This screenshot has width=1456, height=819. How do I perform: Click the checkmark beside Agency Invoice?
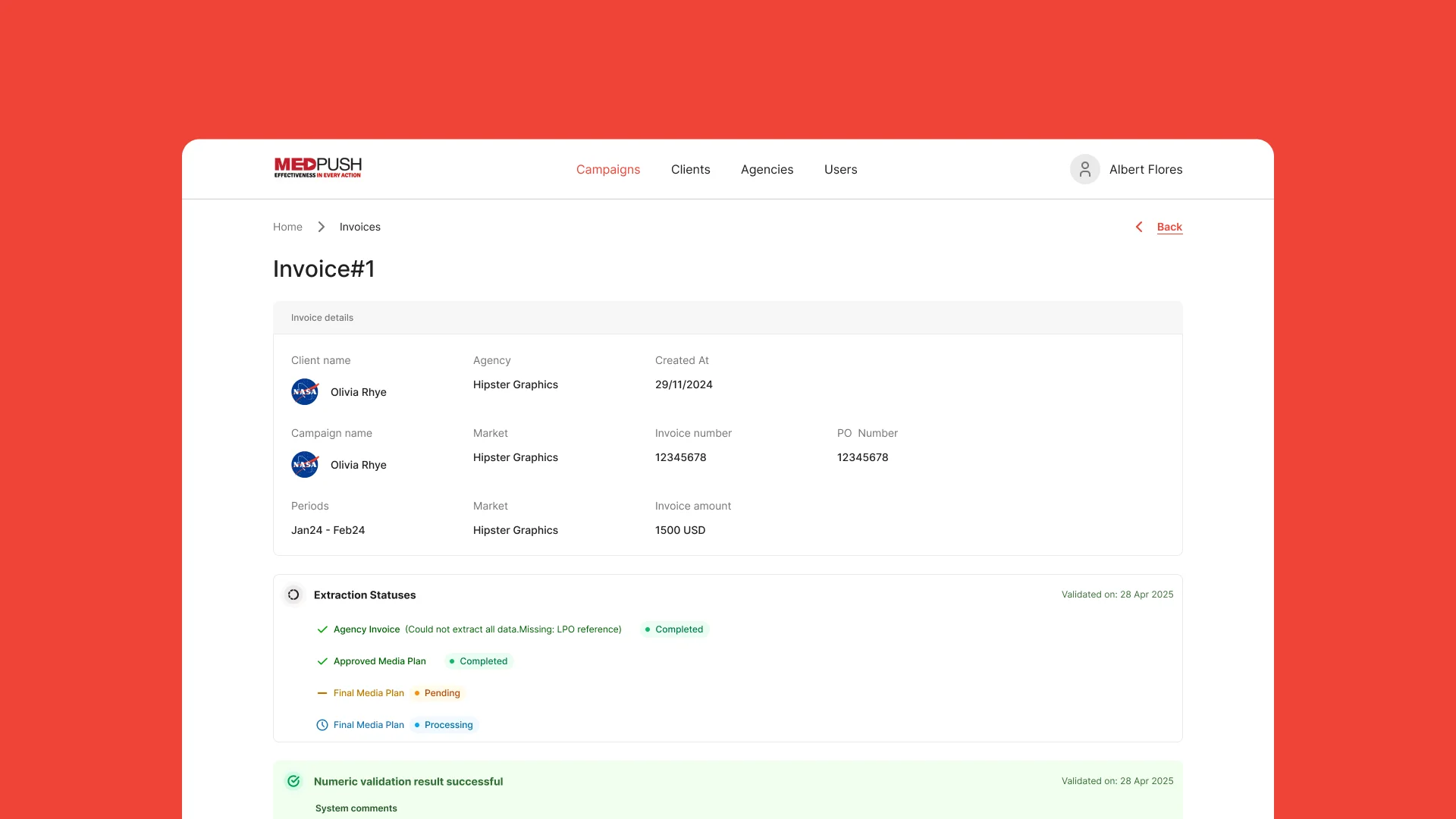[322, 629]
